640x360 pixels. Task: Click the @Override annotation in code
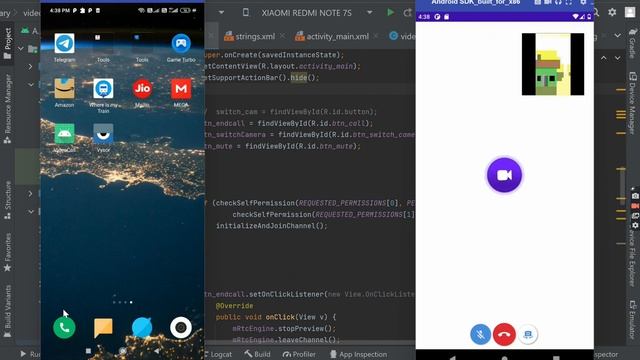pos(234,306)
